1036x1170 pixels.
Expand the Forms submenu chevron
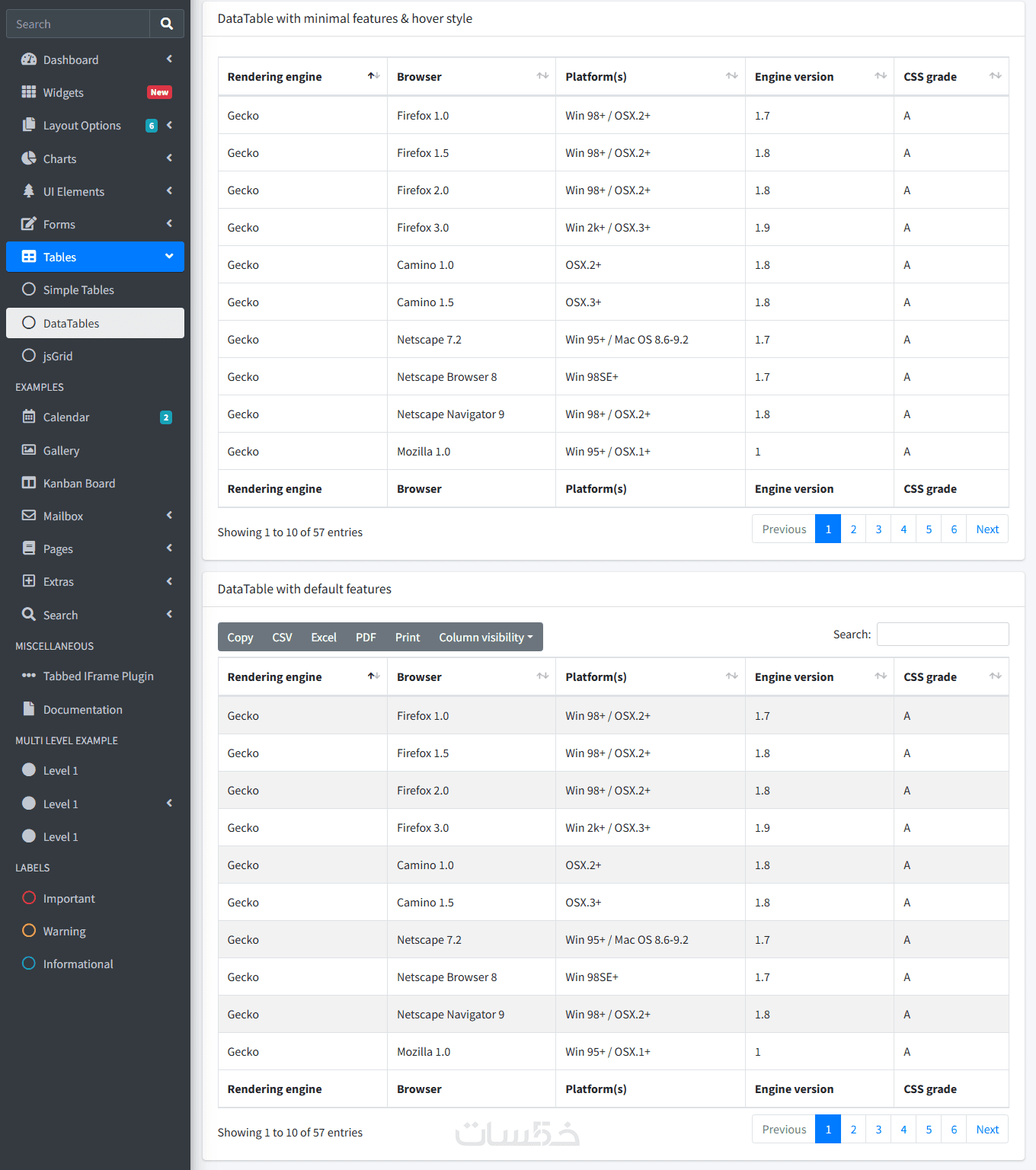click(x=169, y=224)
